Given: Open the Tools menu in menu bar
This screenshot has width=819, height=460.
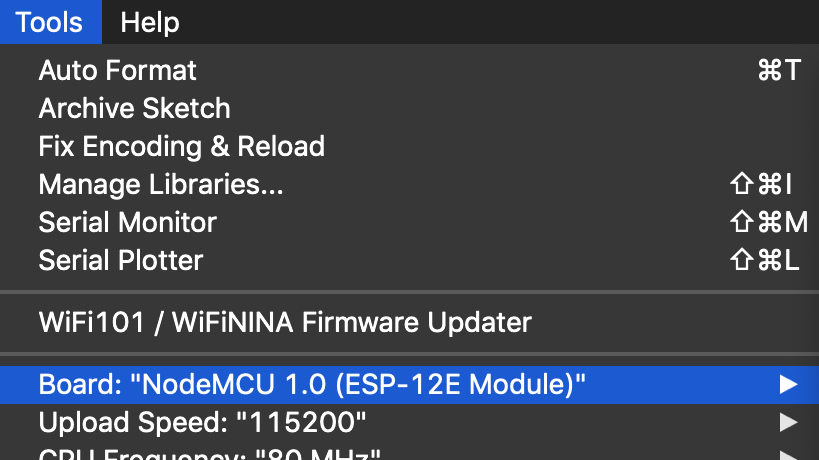Looking at the screenshot, I should pyautogui.click(x=50, y=22).
